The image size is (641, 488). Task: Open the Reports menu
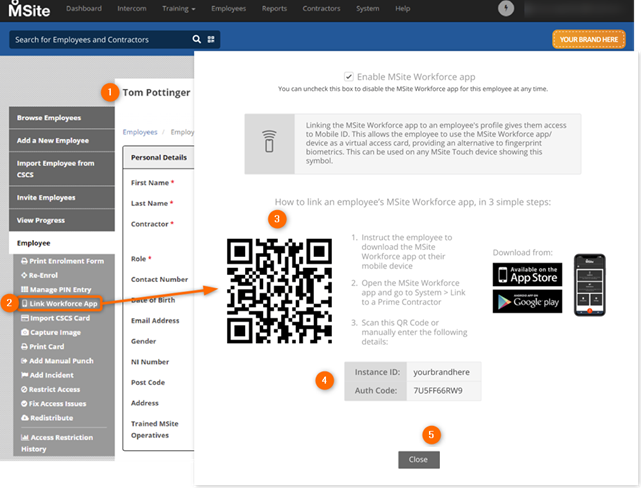(x=275, y=9)
